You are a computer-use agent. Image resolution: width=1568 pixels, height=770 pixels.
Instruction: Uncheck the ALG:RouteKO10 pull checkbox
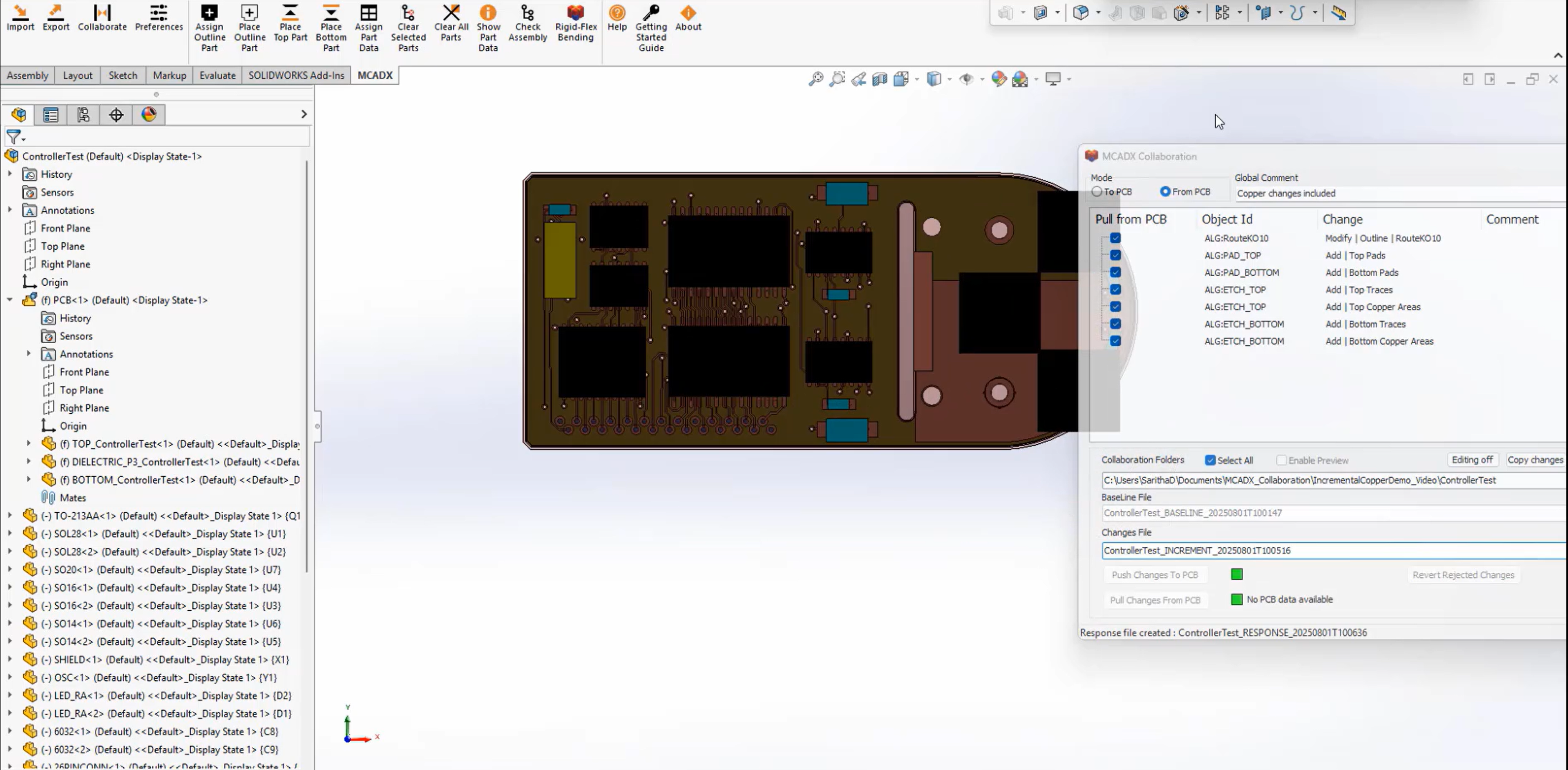click(1115, 238)
